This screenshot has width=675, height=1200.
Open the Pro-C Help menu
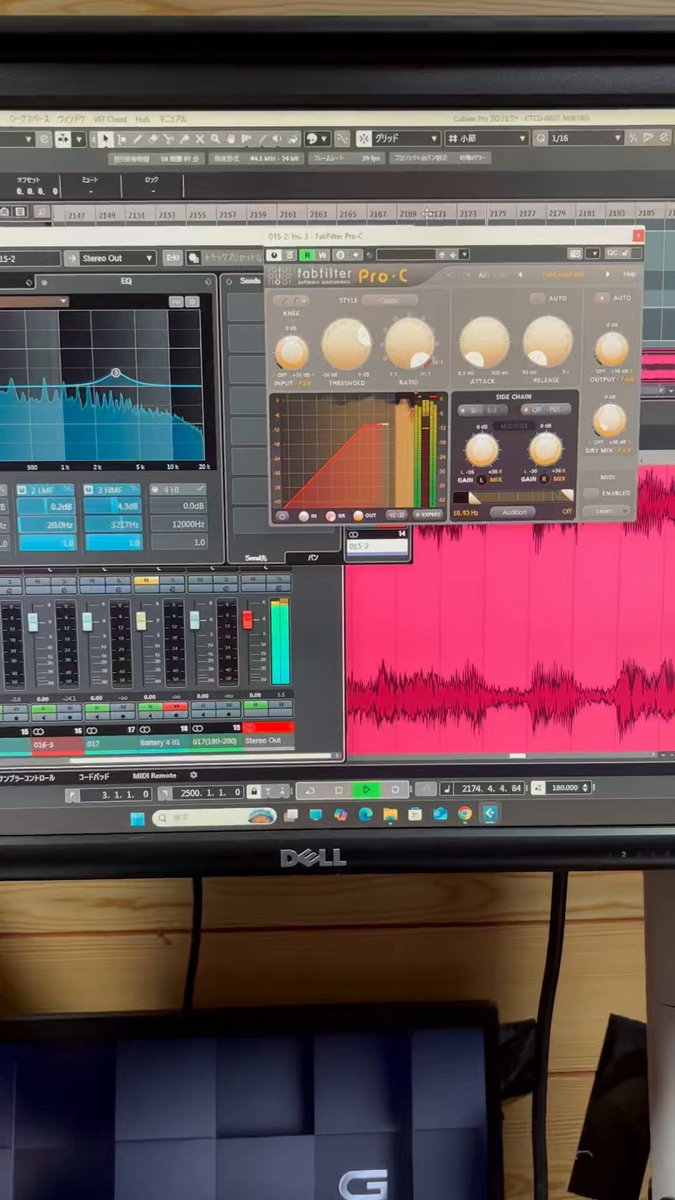(x=629, y=274)
